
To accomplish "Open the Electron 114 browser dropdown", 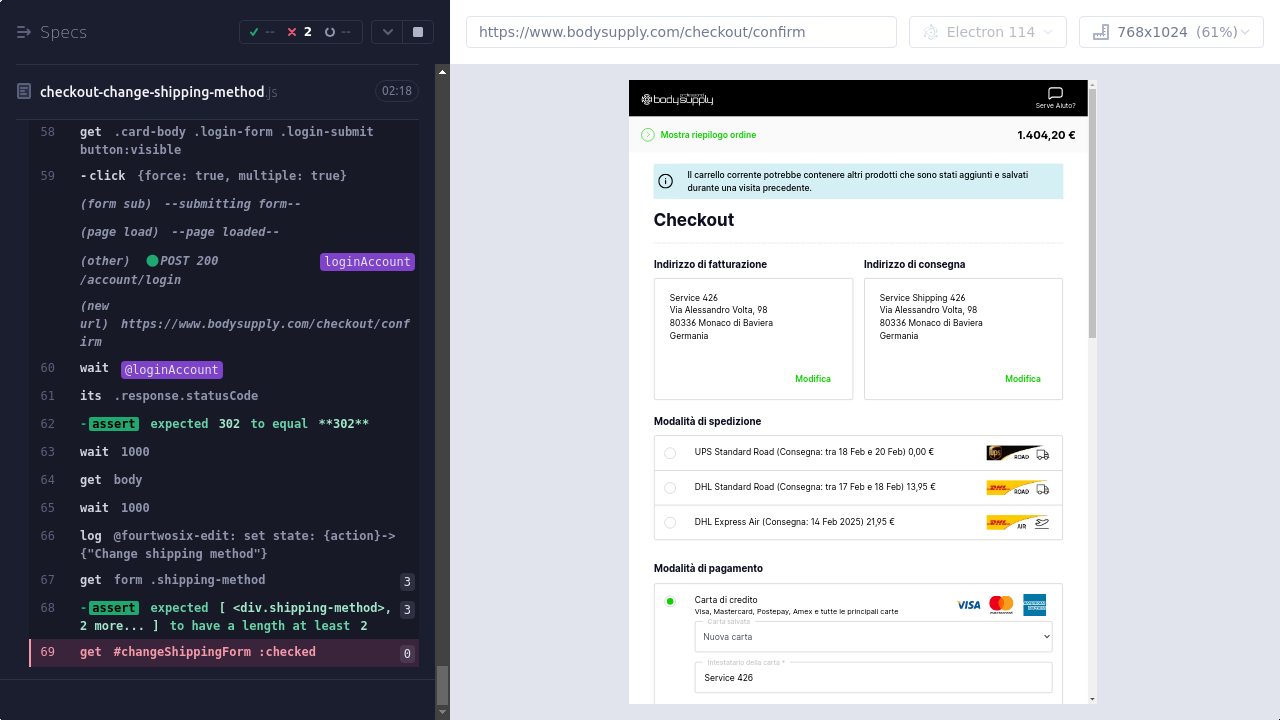I will (987, 32).
